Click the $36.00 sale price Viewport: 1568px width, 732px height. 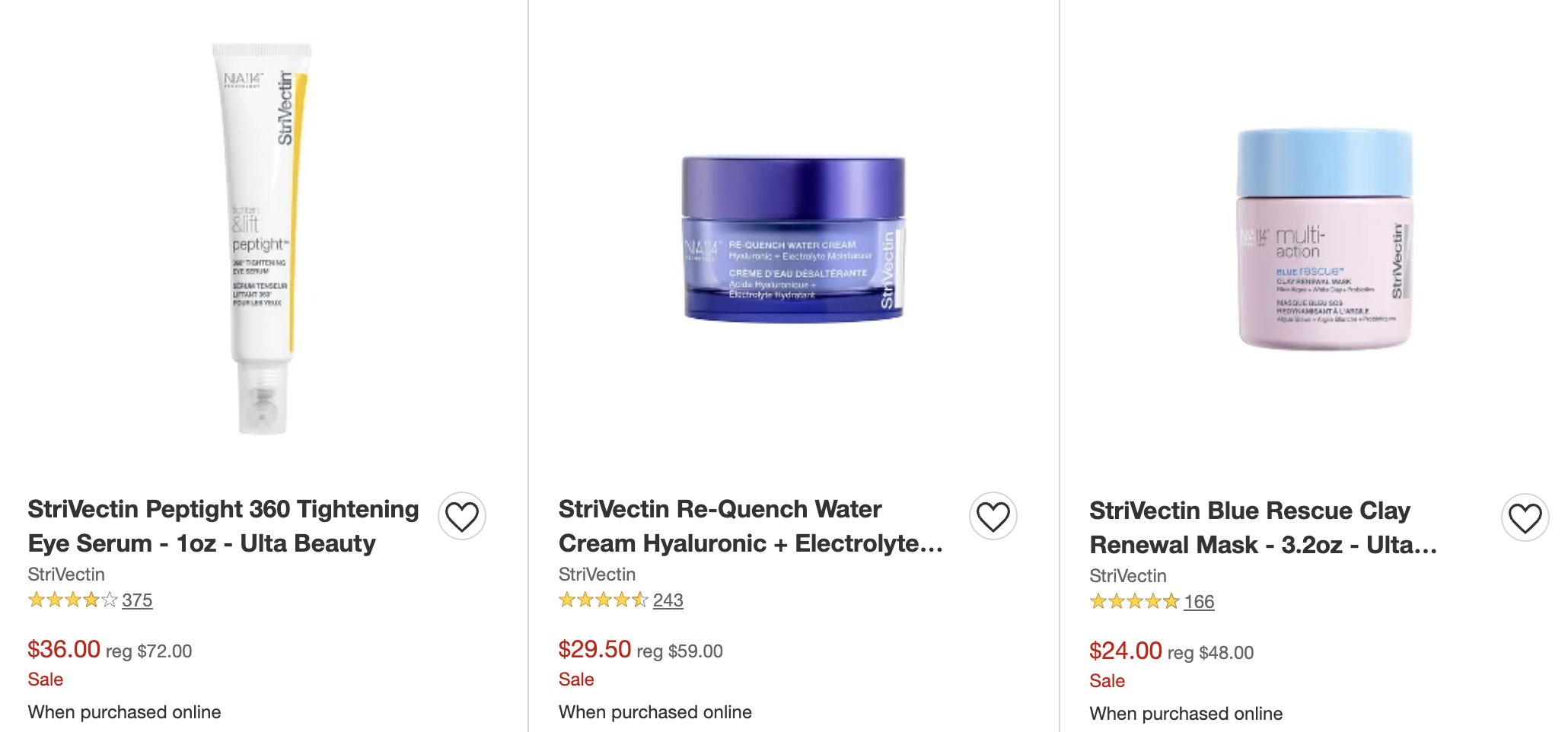(x=64, y=649)
